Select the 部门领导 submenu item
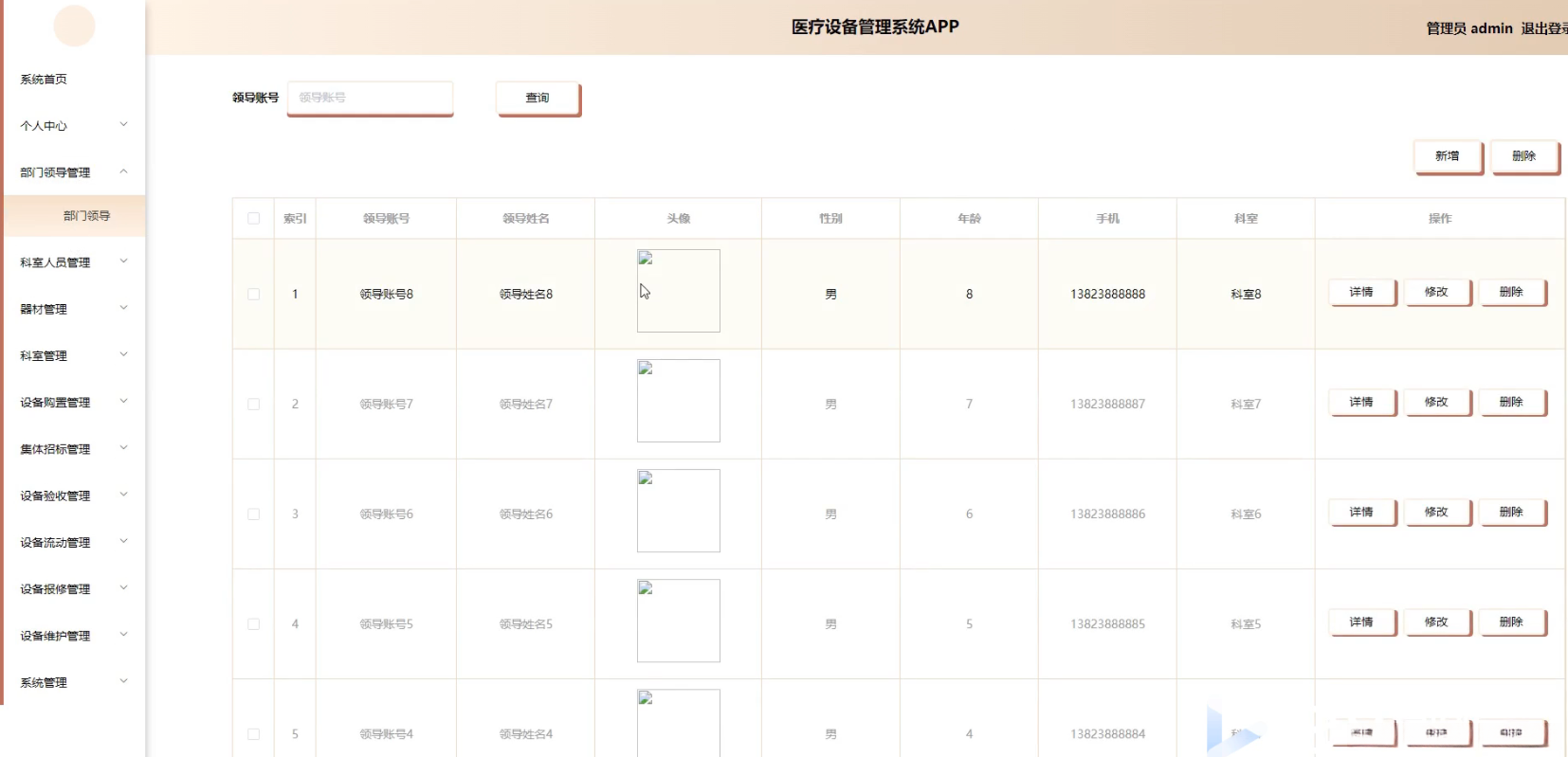Screen dimensions: 1568x757 pyautogui.click(x=75, y=216)
